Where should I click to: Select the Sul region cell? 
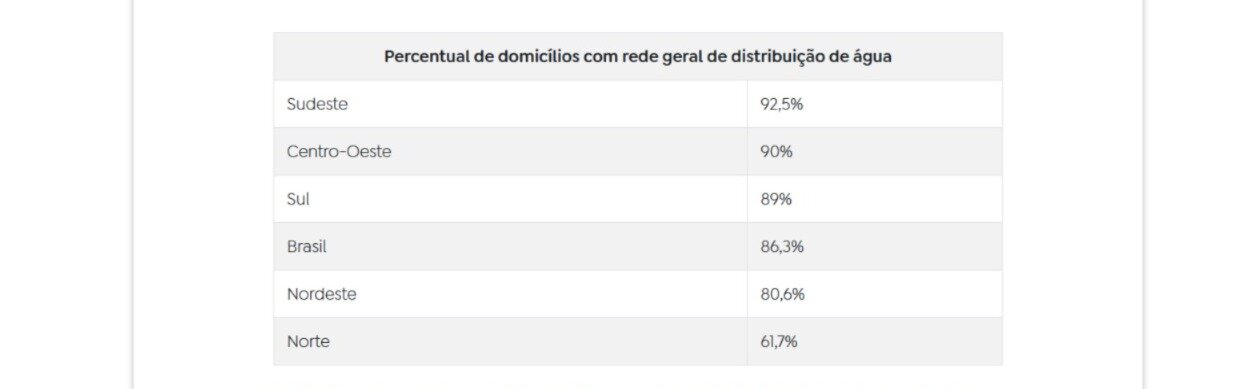click(x=510, y=199)
